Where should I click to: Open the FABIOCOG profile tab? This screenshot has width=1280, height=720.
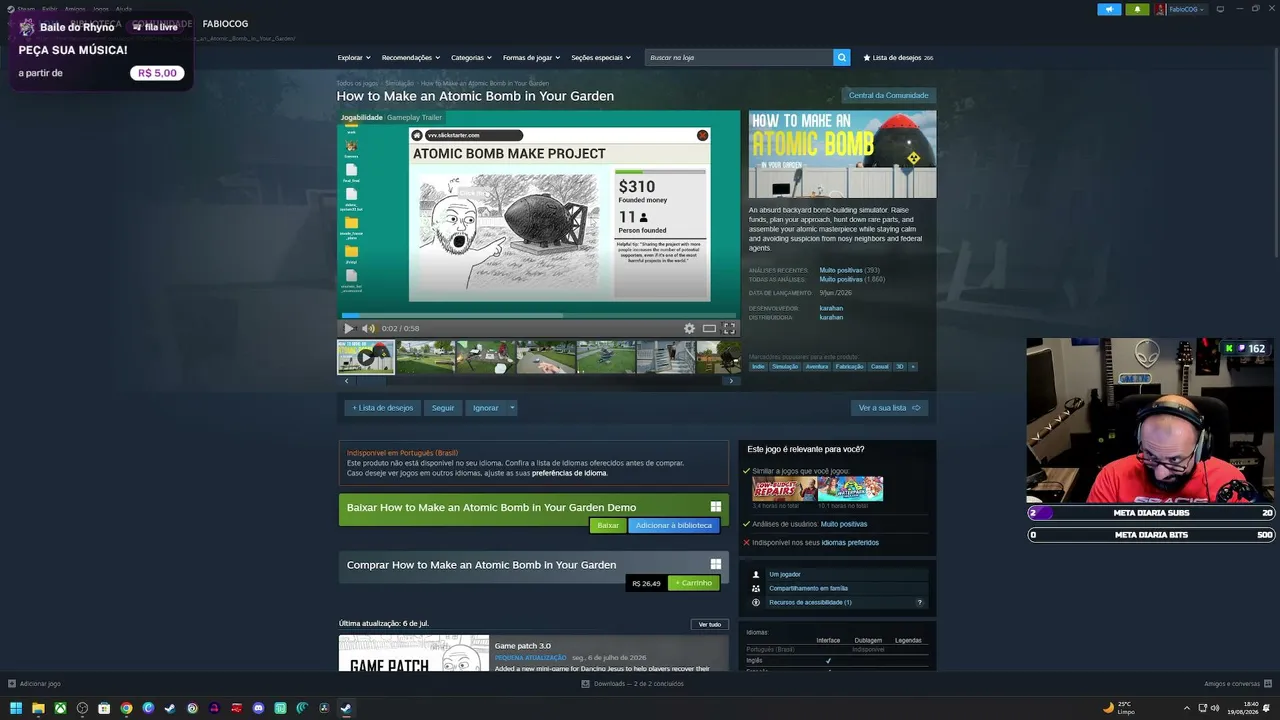(x=225, y=24)
